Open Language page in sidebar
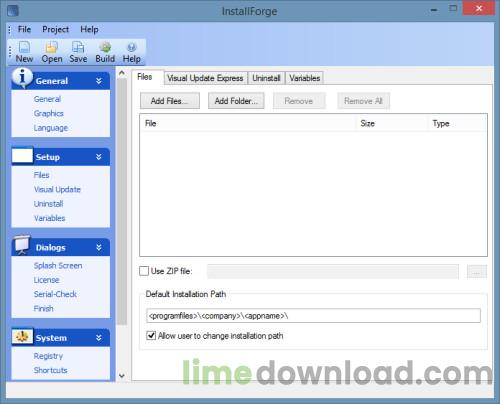 [x=51, y=128]
